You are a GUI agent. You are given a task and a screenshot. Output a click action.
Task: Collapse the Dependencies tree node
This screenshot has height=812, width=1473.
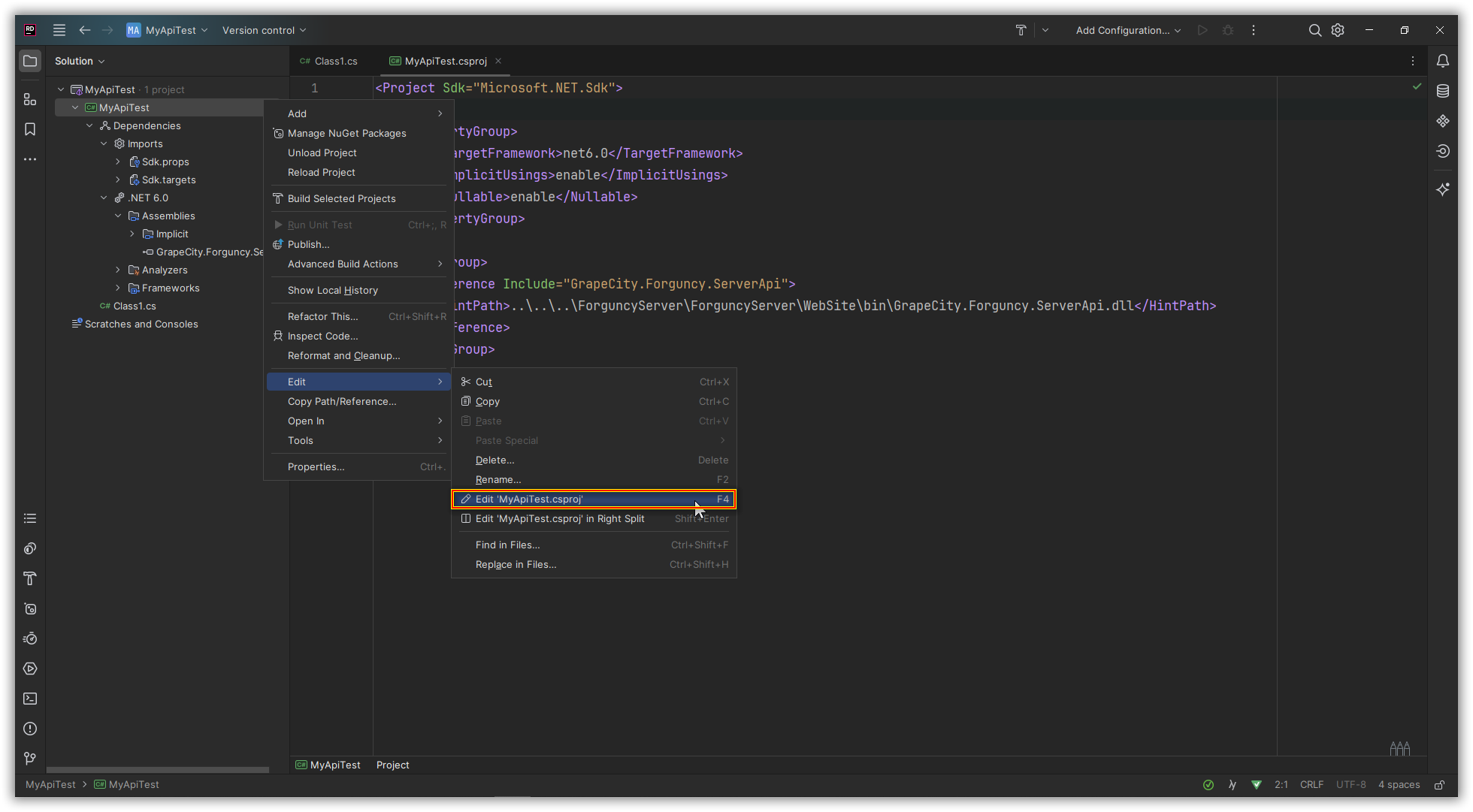click(x=89, y=125)
